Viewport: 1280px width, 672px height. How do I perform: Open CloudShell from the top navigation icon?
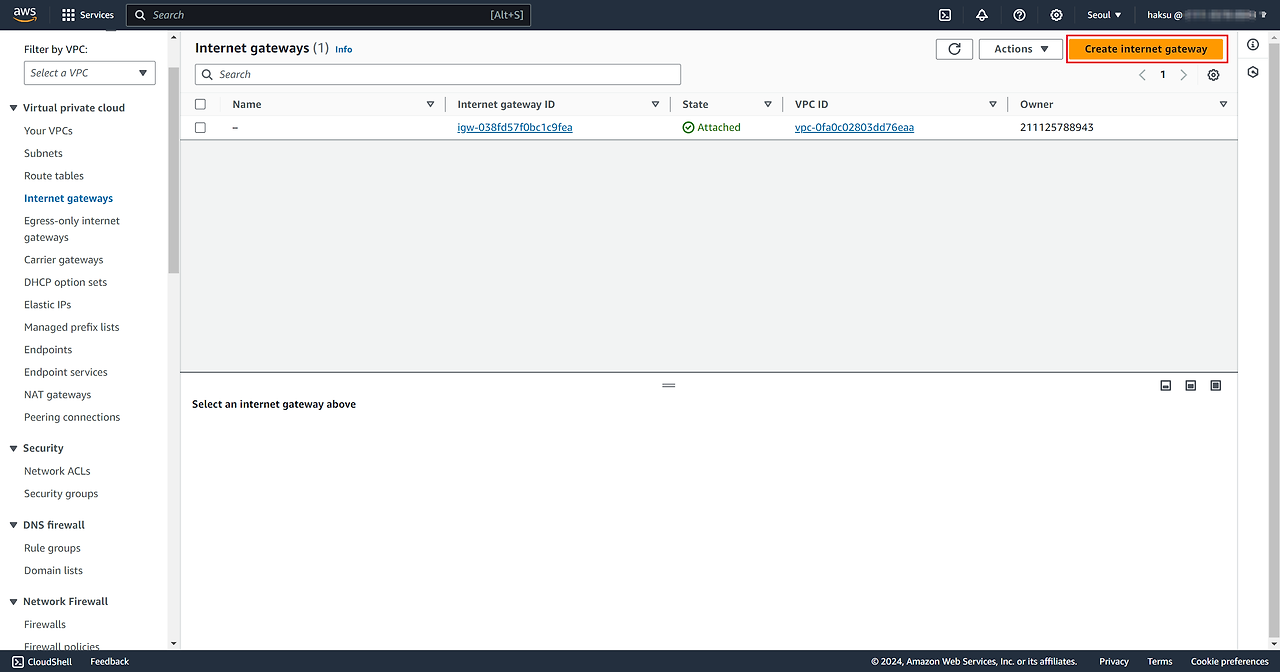click(945, 15)
